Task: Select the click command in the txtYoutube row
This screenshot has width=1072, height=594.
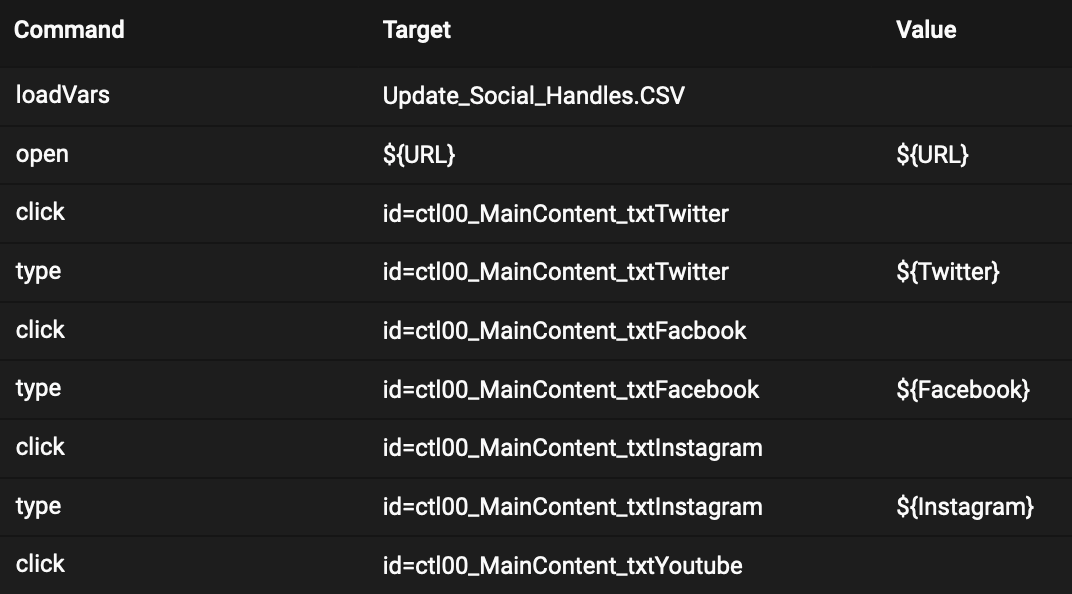Action: 40,565
